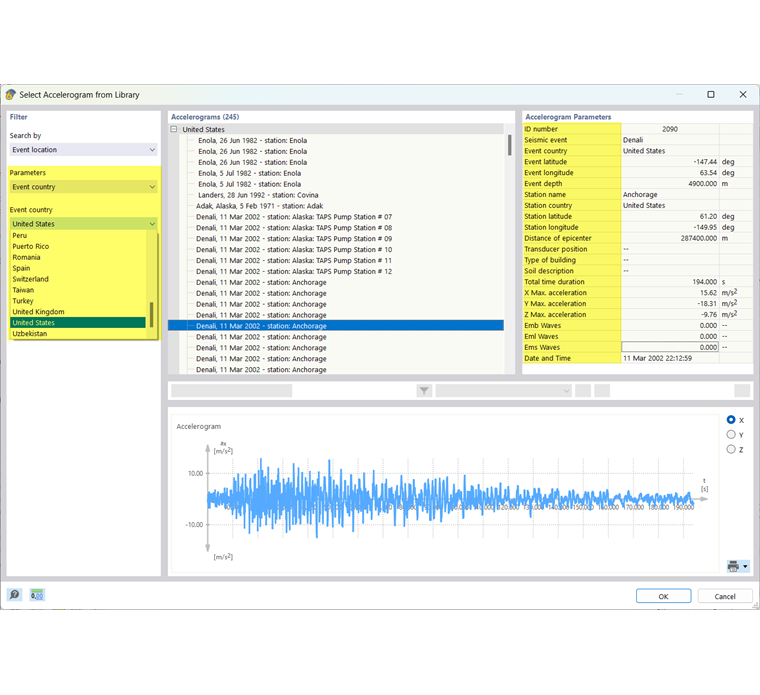Viewport: 760px width, 695px height.
Task: Open the print options arrow
Action: click(745, 566)
